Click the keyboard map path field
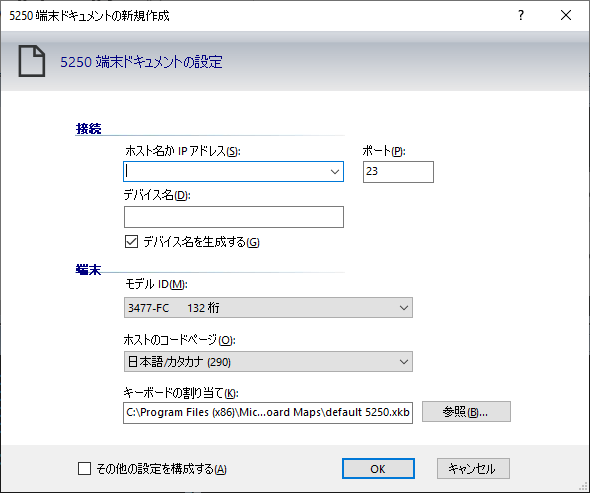 coord(268,413)
